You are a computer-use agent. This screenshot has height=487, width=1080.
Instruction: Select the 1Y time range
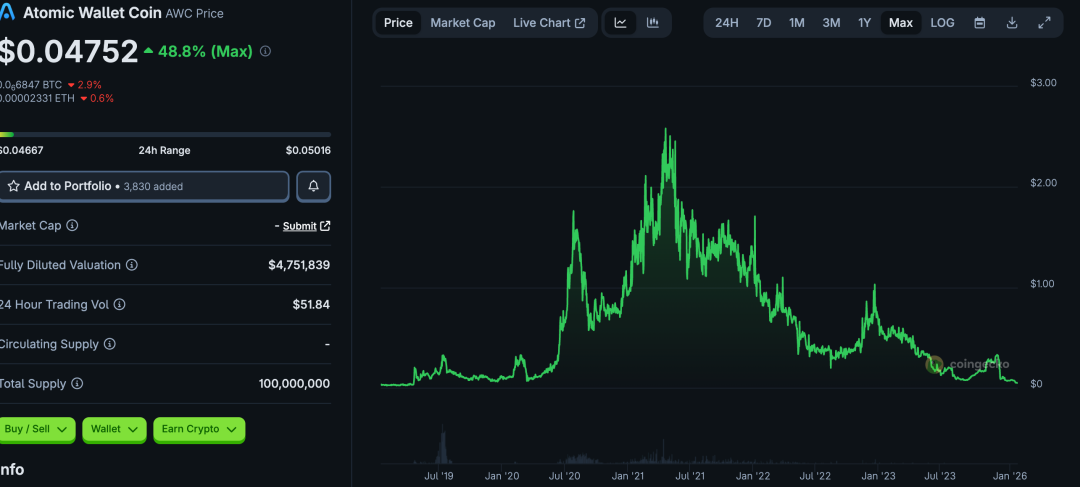click(864, 23)
